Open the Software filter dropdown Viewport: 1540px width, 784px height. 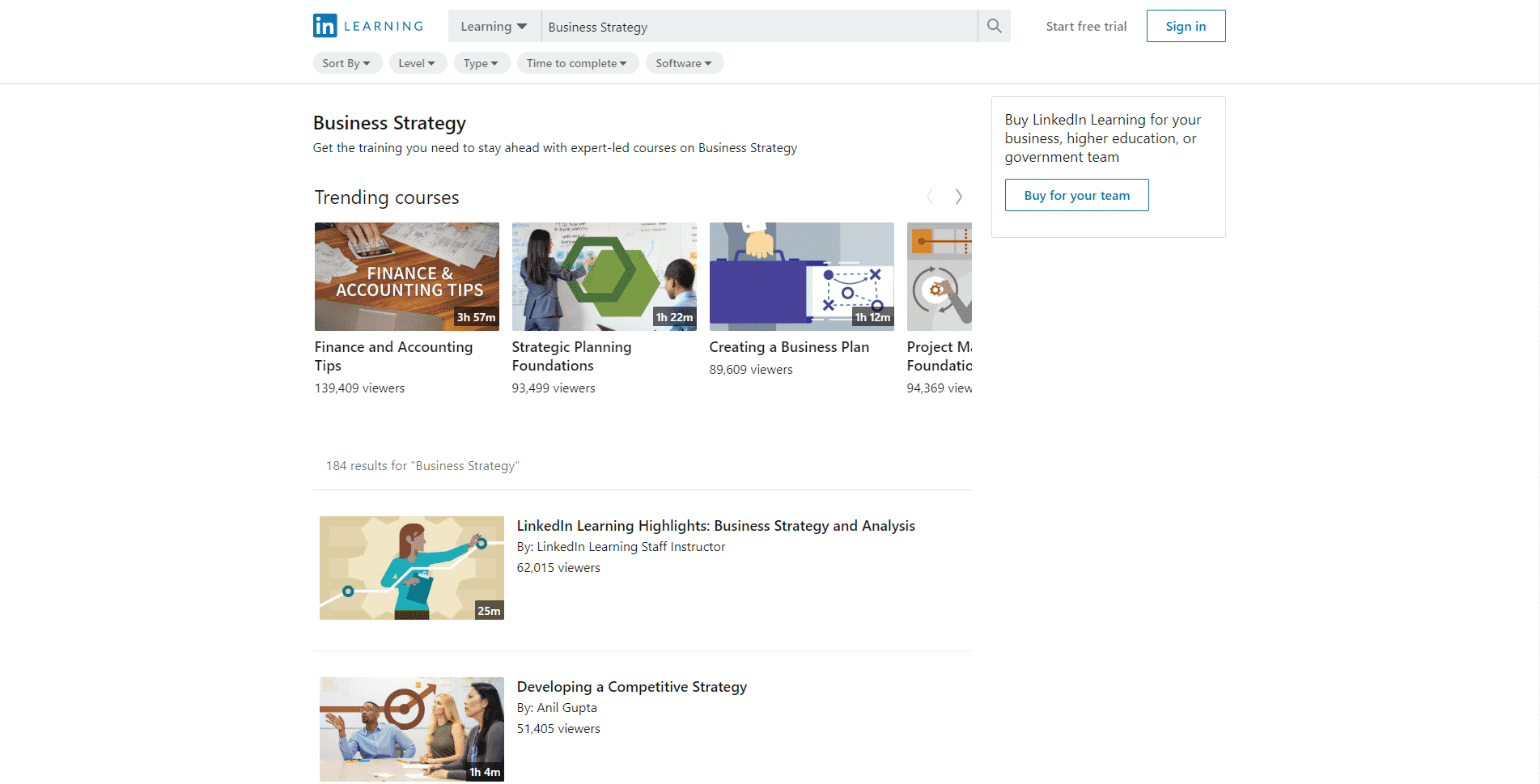(x=685, y=63)
